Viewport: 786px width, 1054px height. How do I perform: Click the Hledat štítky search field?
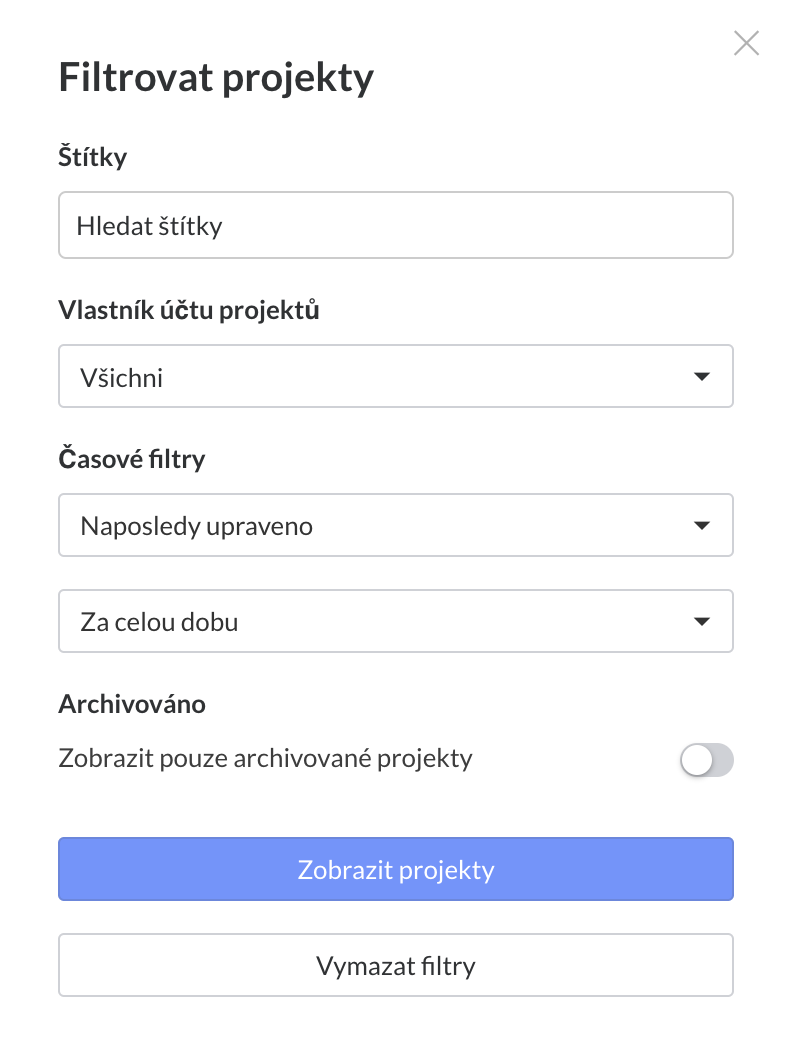(395, 225)
